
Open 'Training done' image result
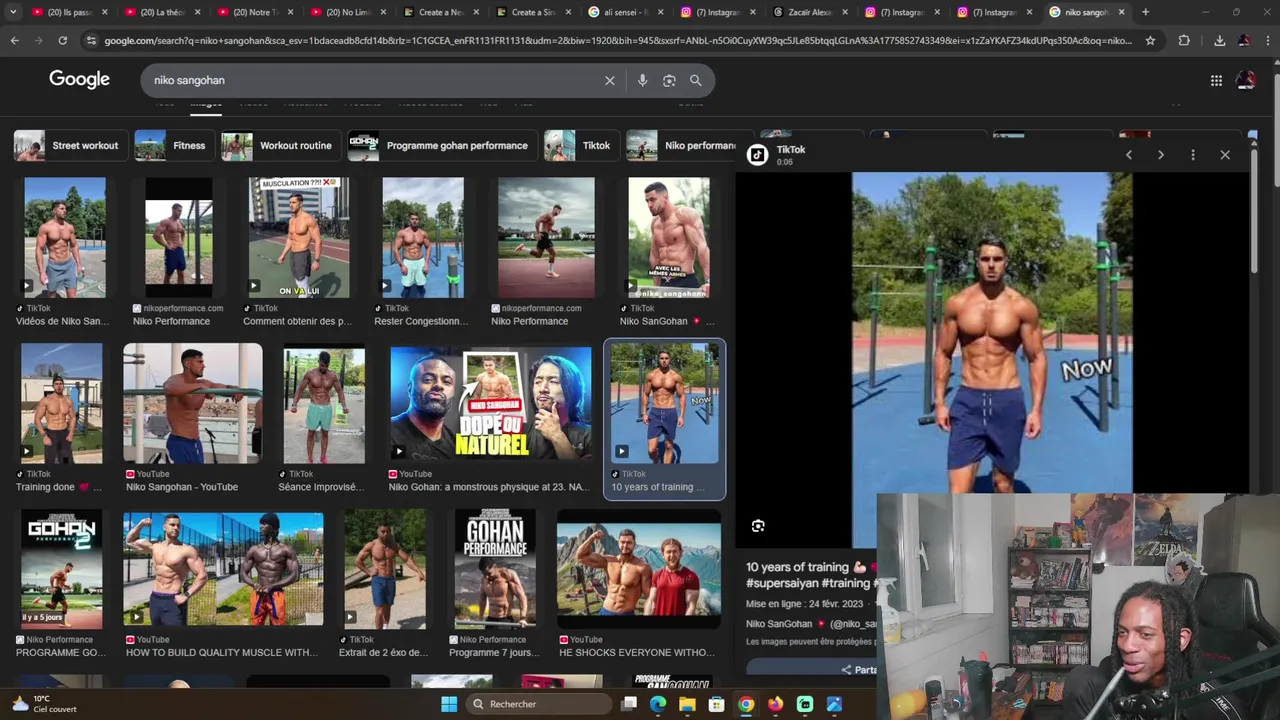61,404
